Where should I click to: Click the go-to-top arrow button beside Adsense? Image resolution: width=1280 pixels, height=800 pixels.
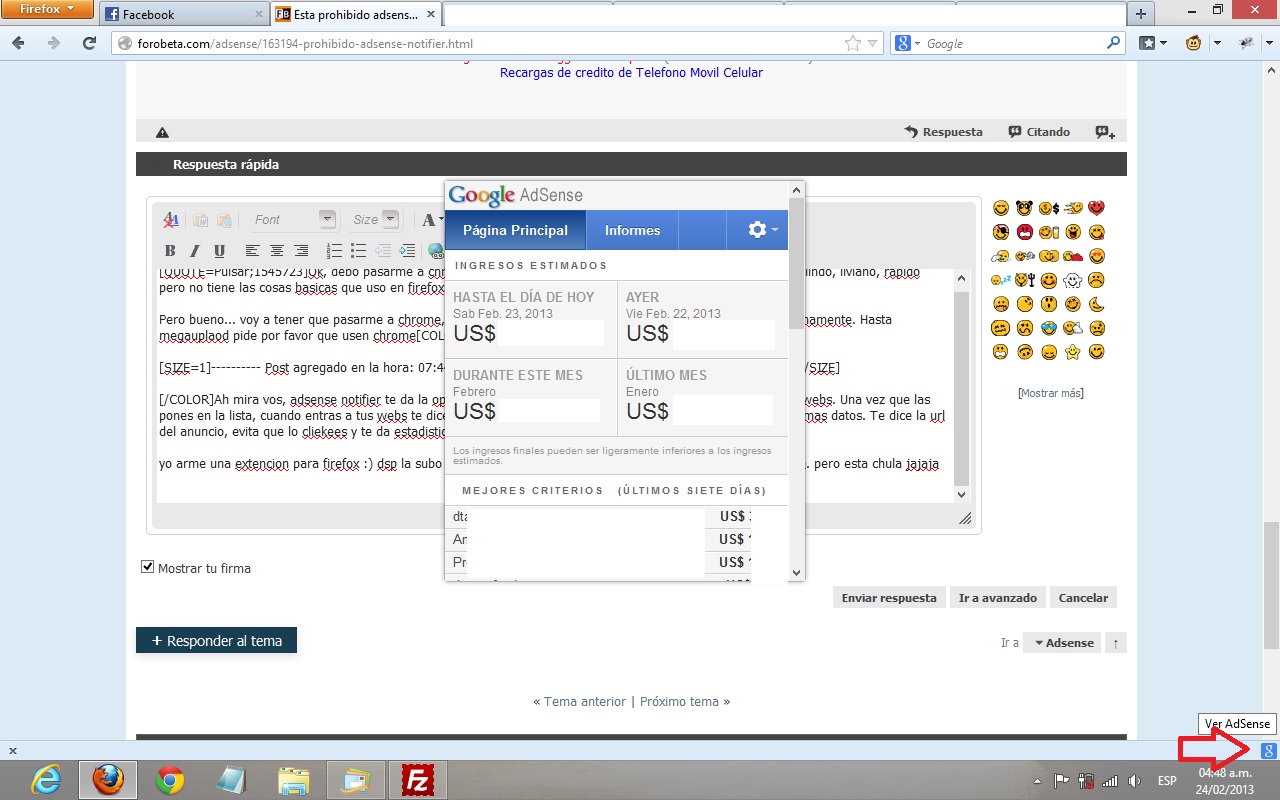(1116, 643)
